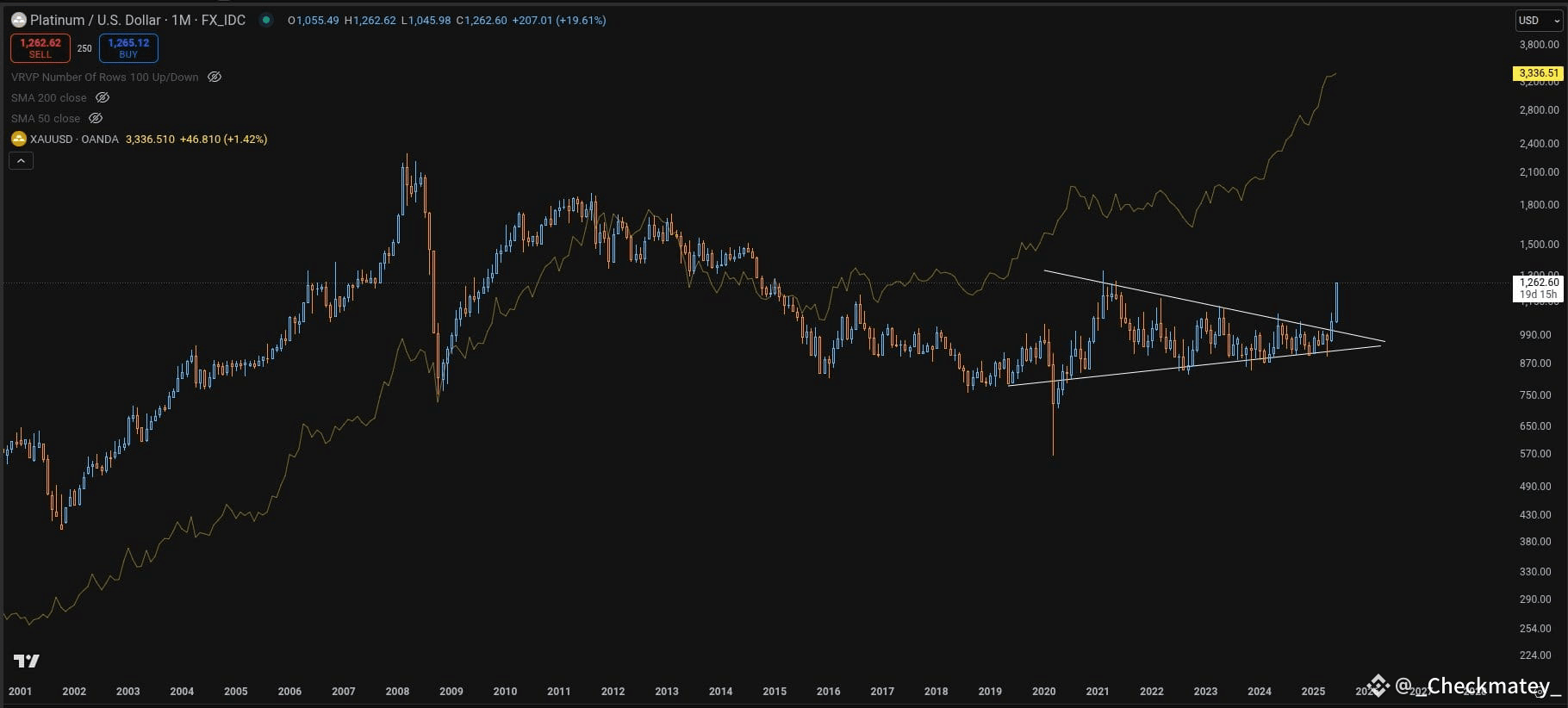Image resolution: width=1568 pixels, height=708 pixels.
Task: Click the 870.00 price axis level
Action: click(x=1535, y=363)
